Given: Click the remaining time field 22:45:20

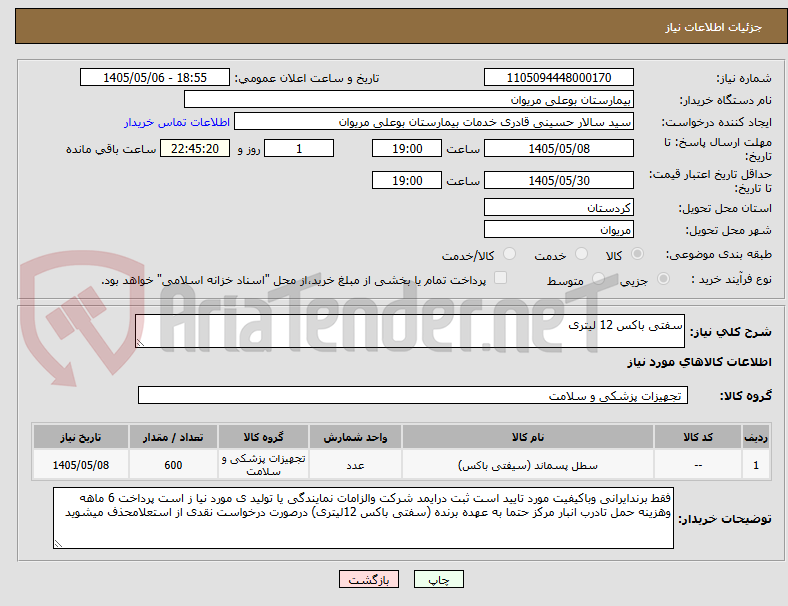Looking at the screenshot, I should coord(195,149).
